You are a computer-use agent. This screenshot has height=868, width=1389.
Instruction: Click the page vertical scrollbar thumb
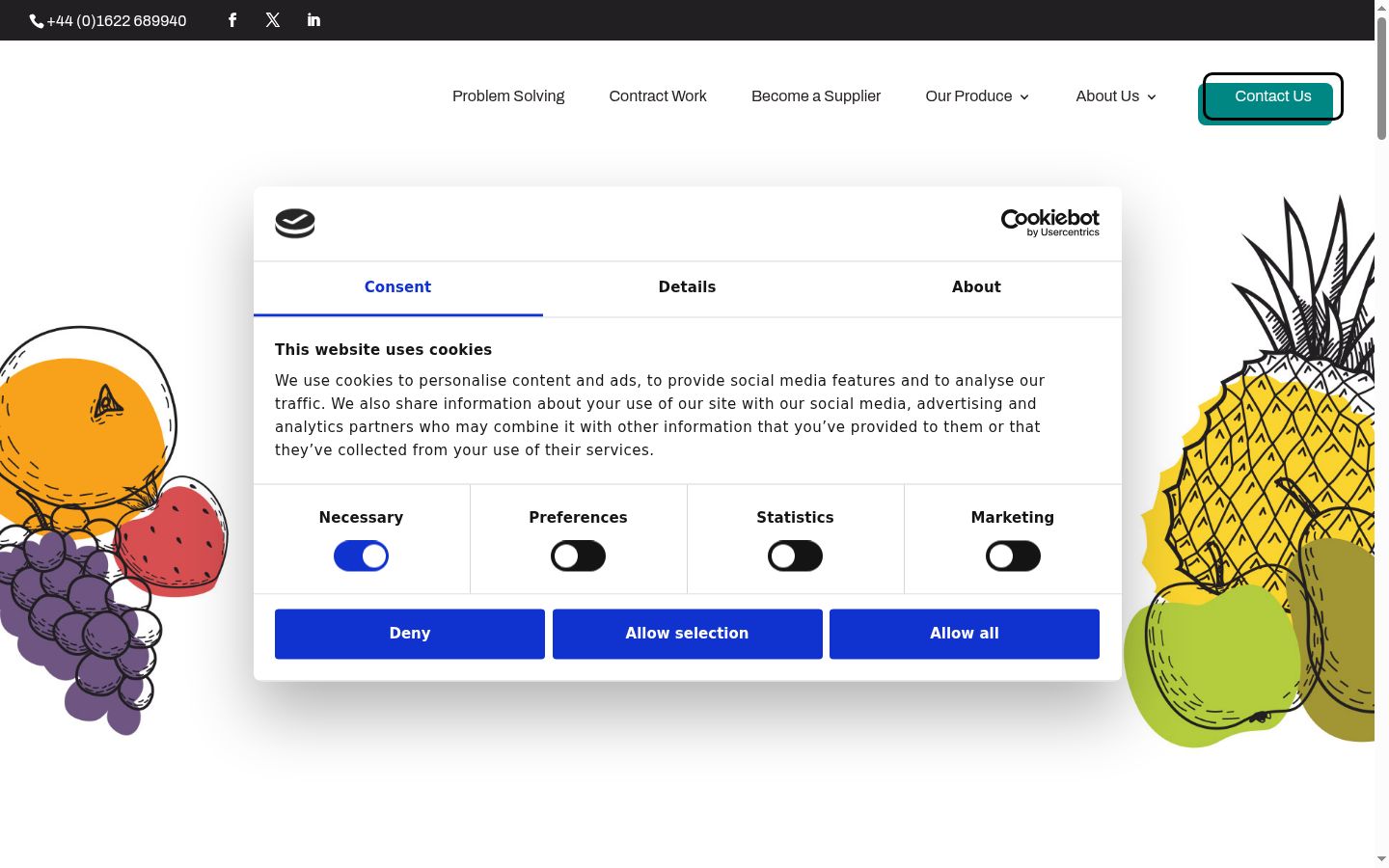point(1381,77)
